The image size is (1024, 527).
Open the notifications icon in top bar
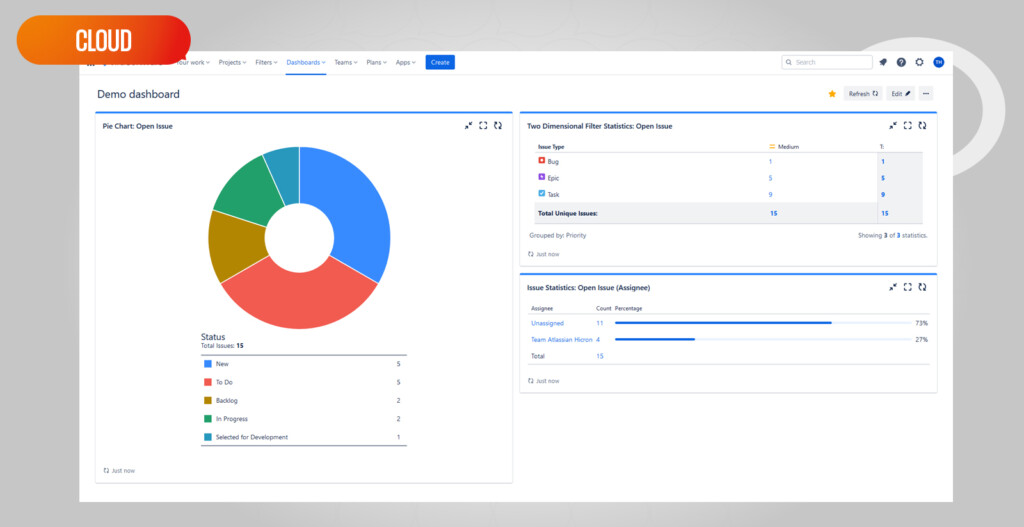pos(883,62)
